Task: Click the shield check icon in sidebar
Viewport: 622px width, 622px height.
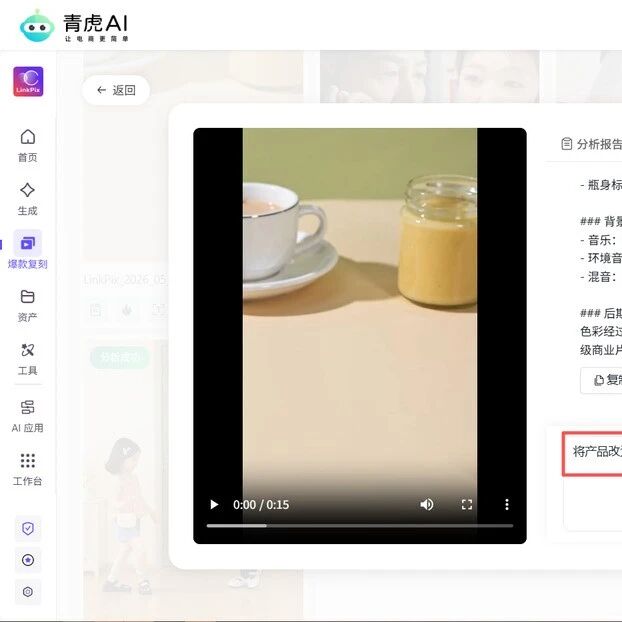Action: click(x=28, y=528)
